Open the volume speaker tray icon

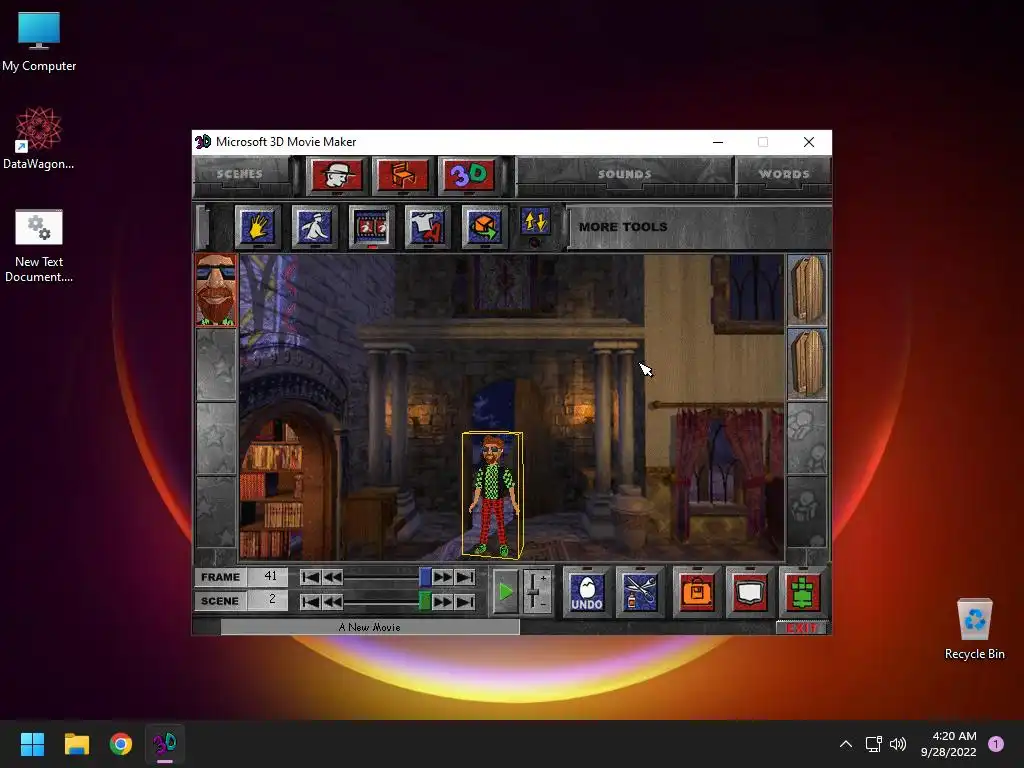(898, 744)
